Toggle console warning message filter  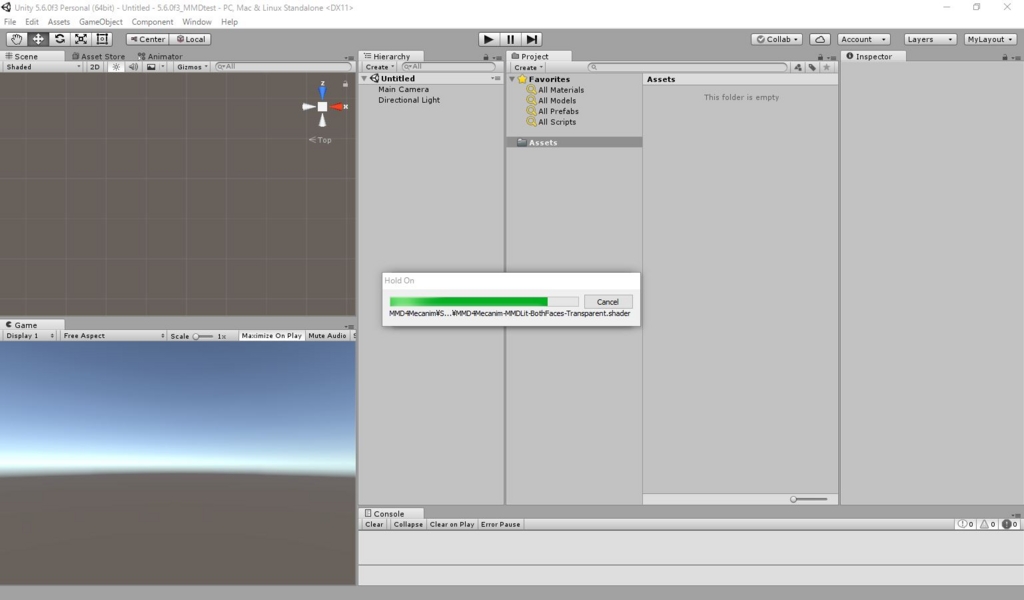pyautogui.click(x=987, y=524)
